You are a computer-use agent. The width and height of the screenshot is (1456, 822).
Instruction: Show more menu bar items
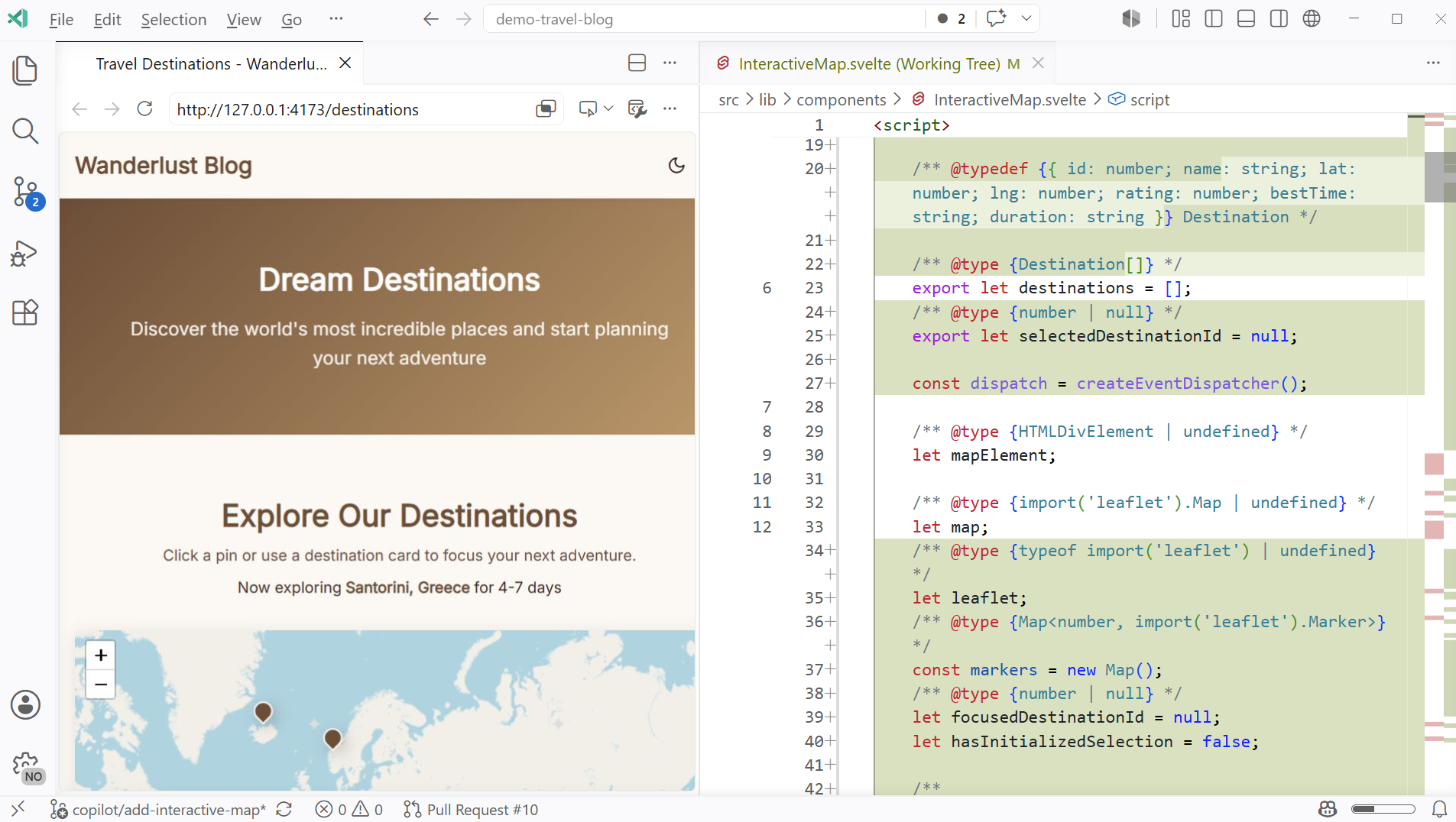tap(336, 18)
